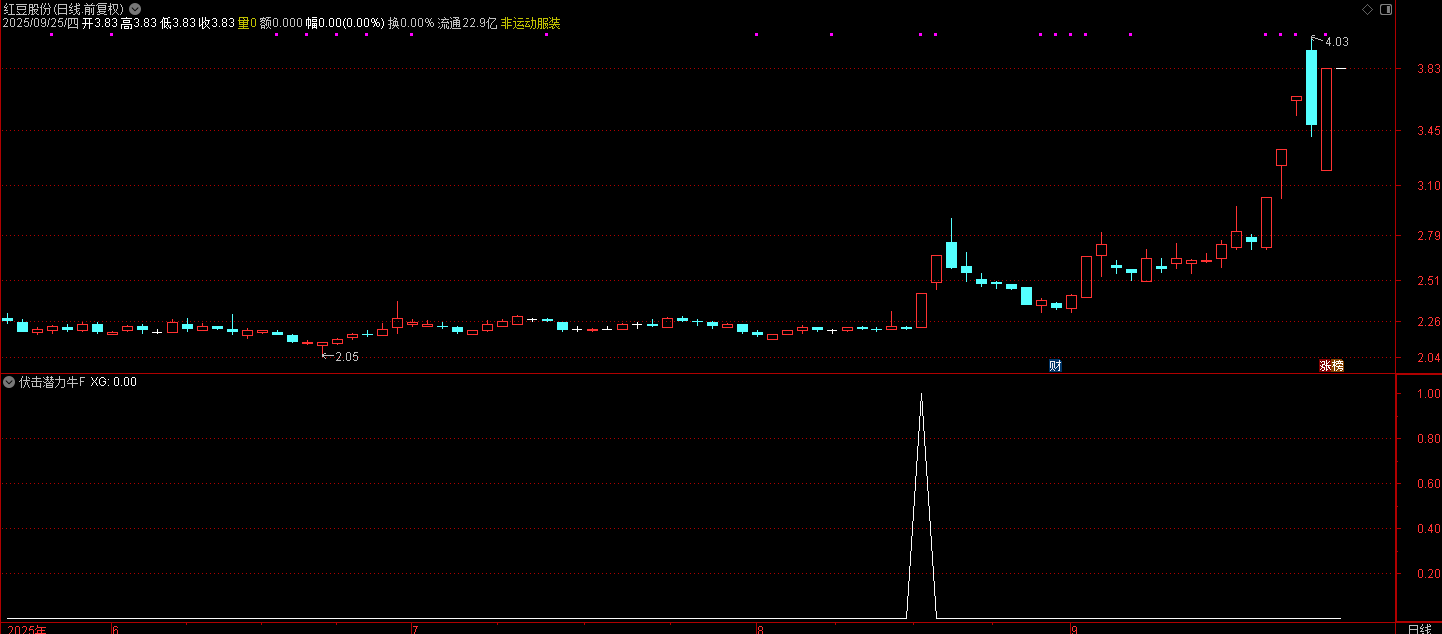Select the tall cyan candle below 4.03

pyautogui.click(x=1311, y=87)
